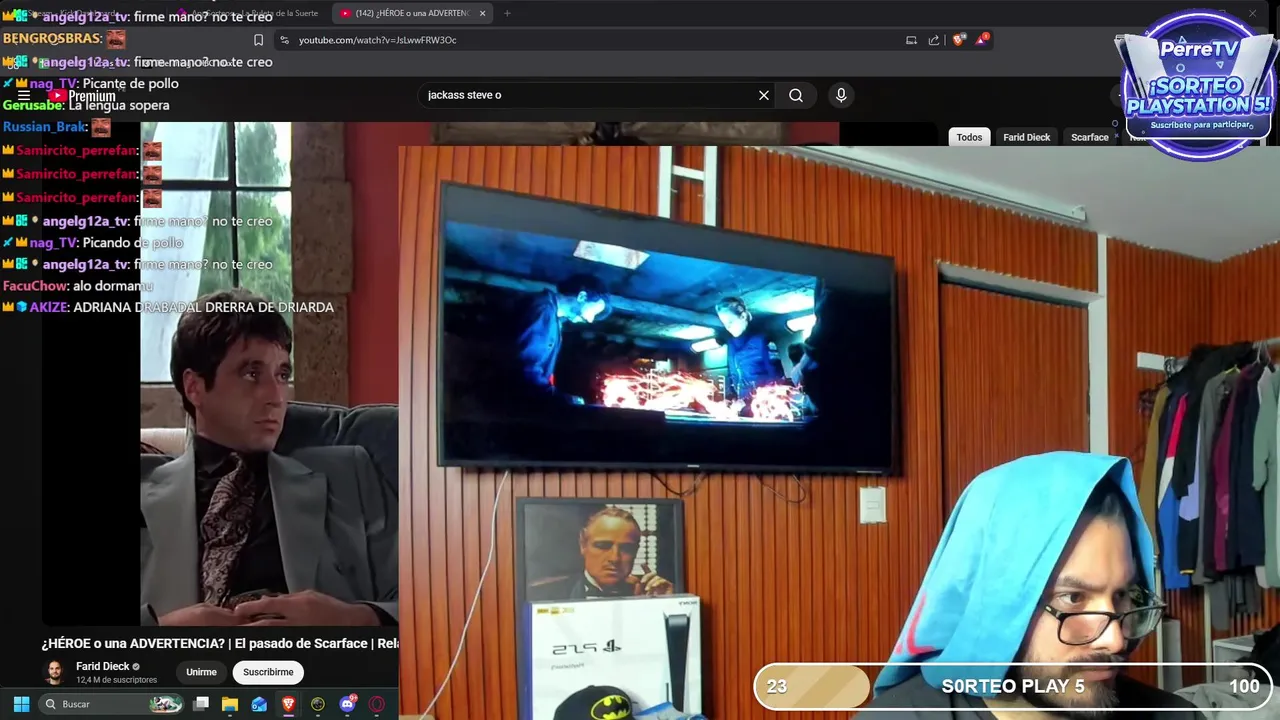The image size is (1280, 720).
Task: Click the Brave browser taskbar icon
Action: pyautogui.click(x=288, y=704)
